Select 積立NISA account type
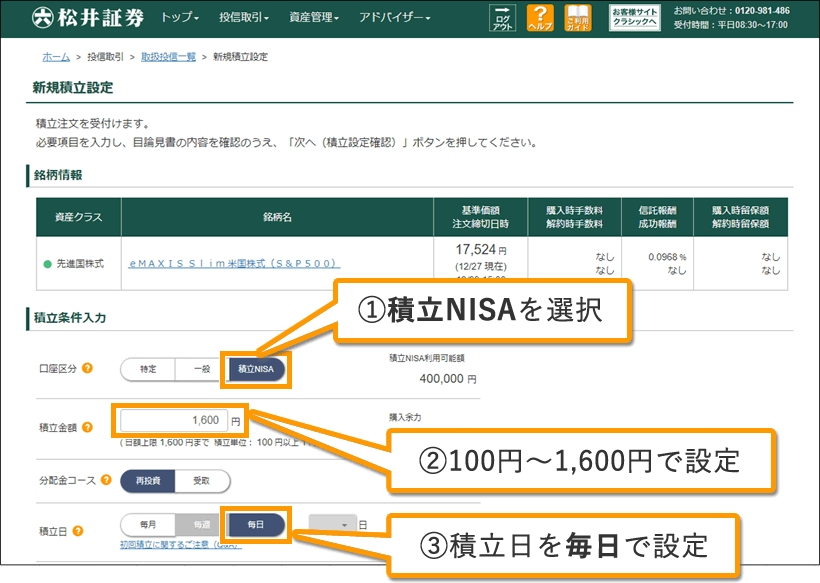This screenshot has width=820, height=583. pyautogui.click(x=256, y=369)
